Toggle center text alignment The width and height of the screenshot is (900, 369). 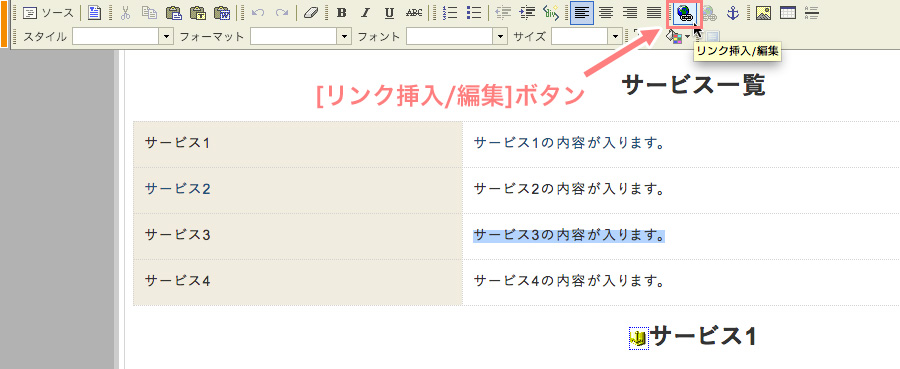pyautogui.click(x=606, y=13)
